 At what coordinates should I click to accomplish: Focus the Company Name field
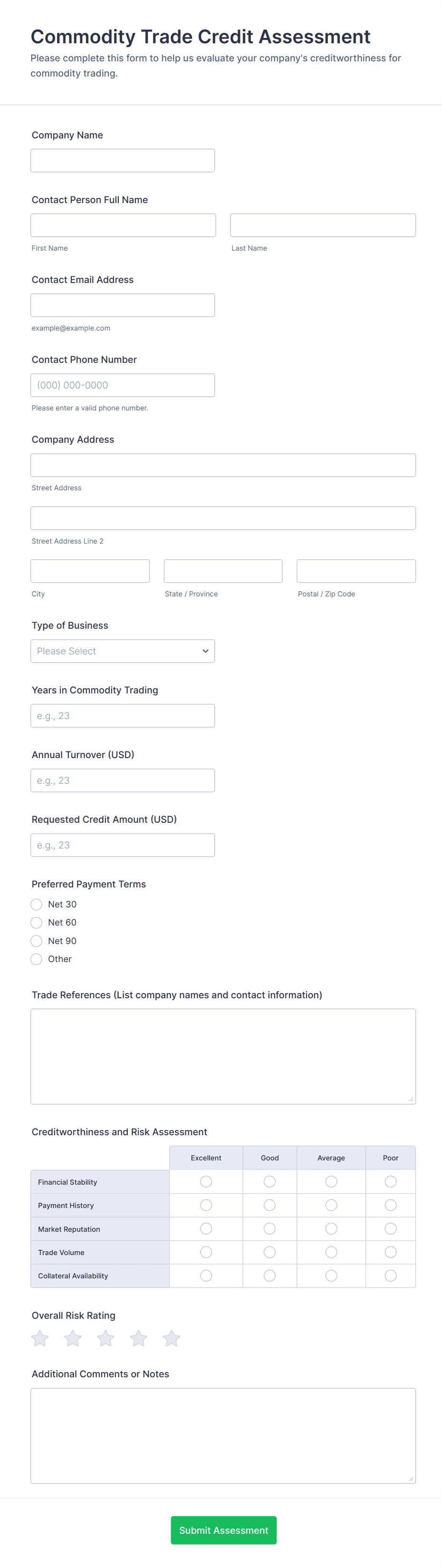(x=123, y=161)
